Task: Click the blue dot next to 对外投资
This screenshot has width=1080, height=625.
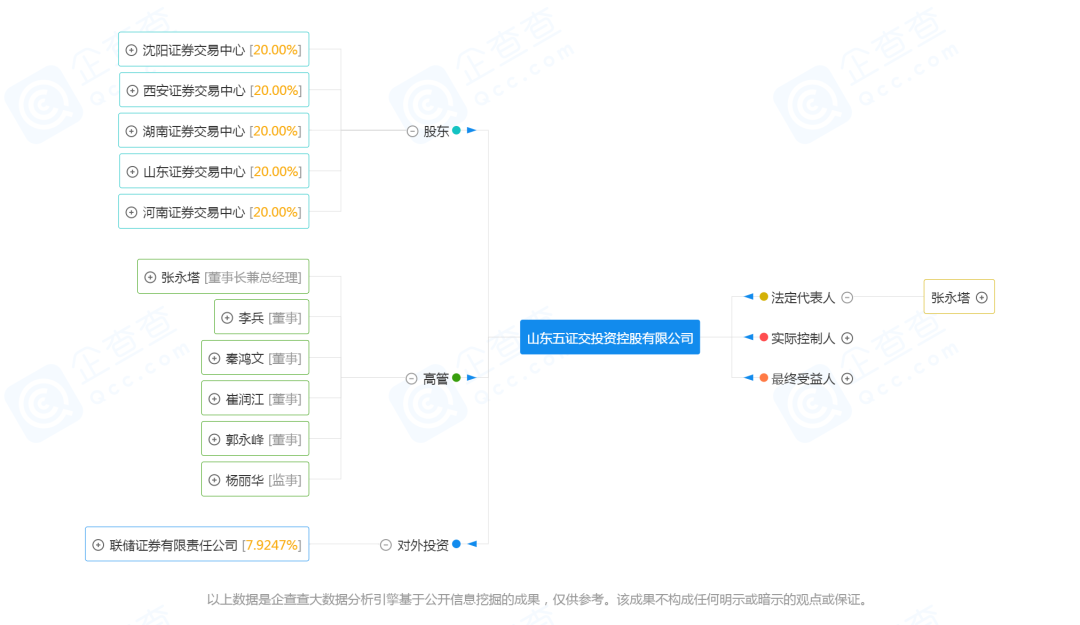Action: click(x=456, y=544)
